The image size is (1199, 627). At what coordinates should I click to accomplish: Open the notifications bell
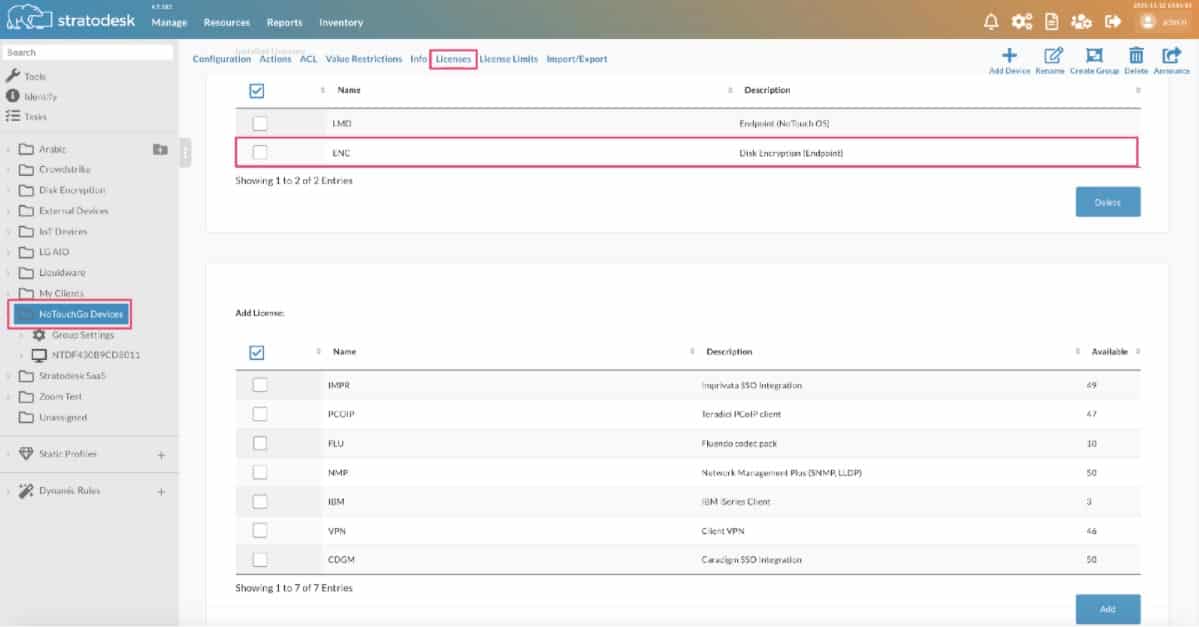click(991, 21)
